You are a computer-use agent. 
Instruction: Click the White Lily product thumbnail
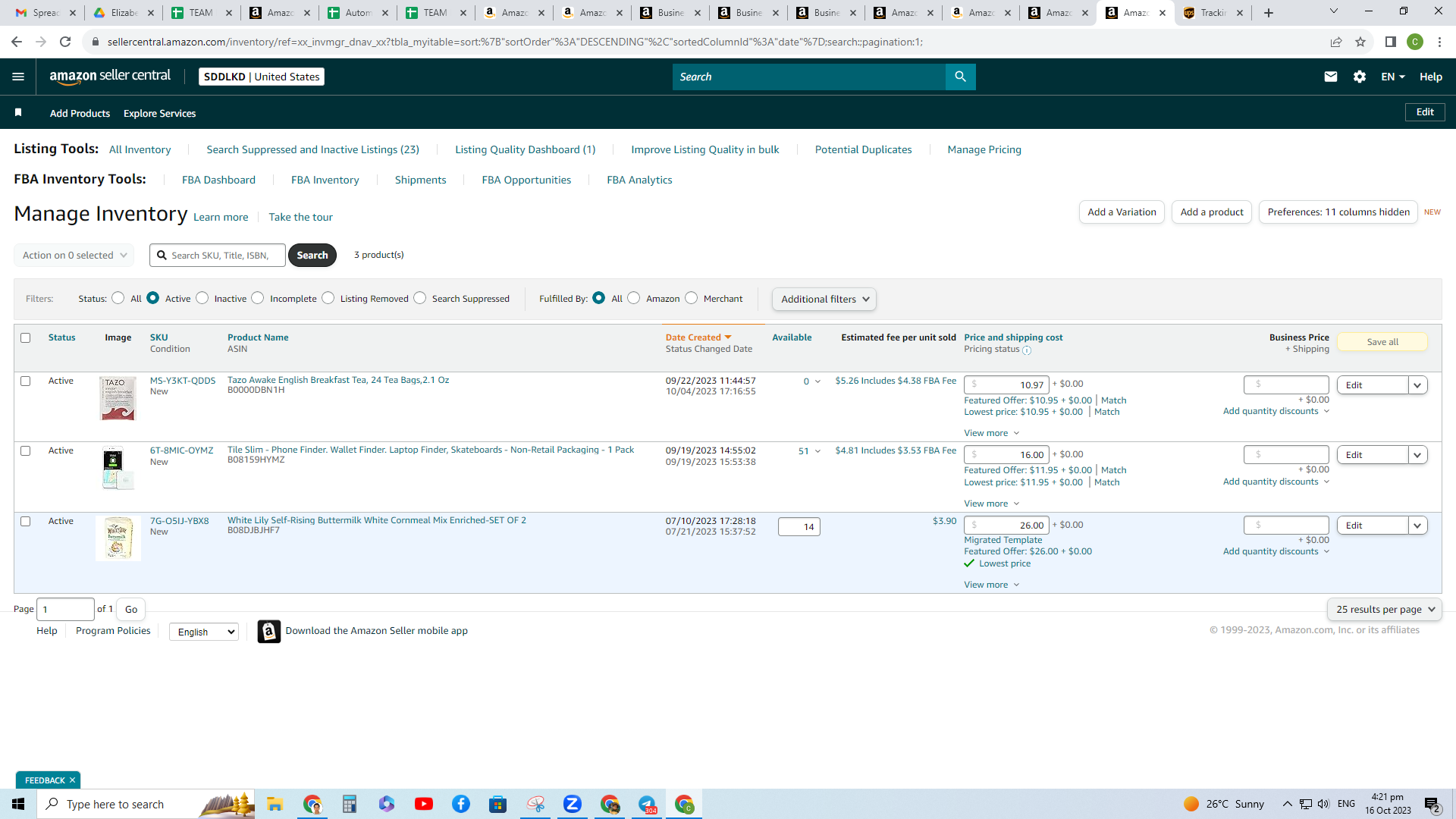[x=118, y=538]
